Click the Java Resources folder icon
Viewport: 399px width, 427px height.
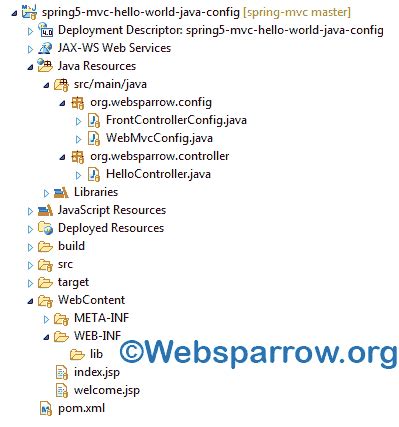click(x=45, y=66)
